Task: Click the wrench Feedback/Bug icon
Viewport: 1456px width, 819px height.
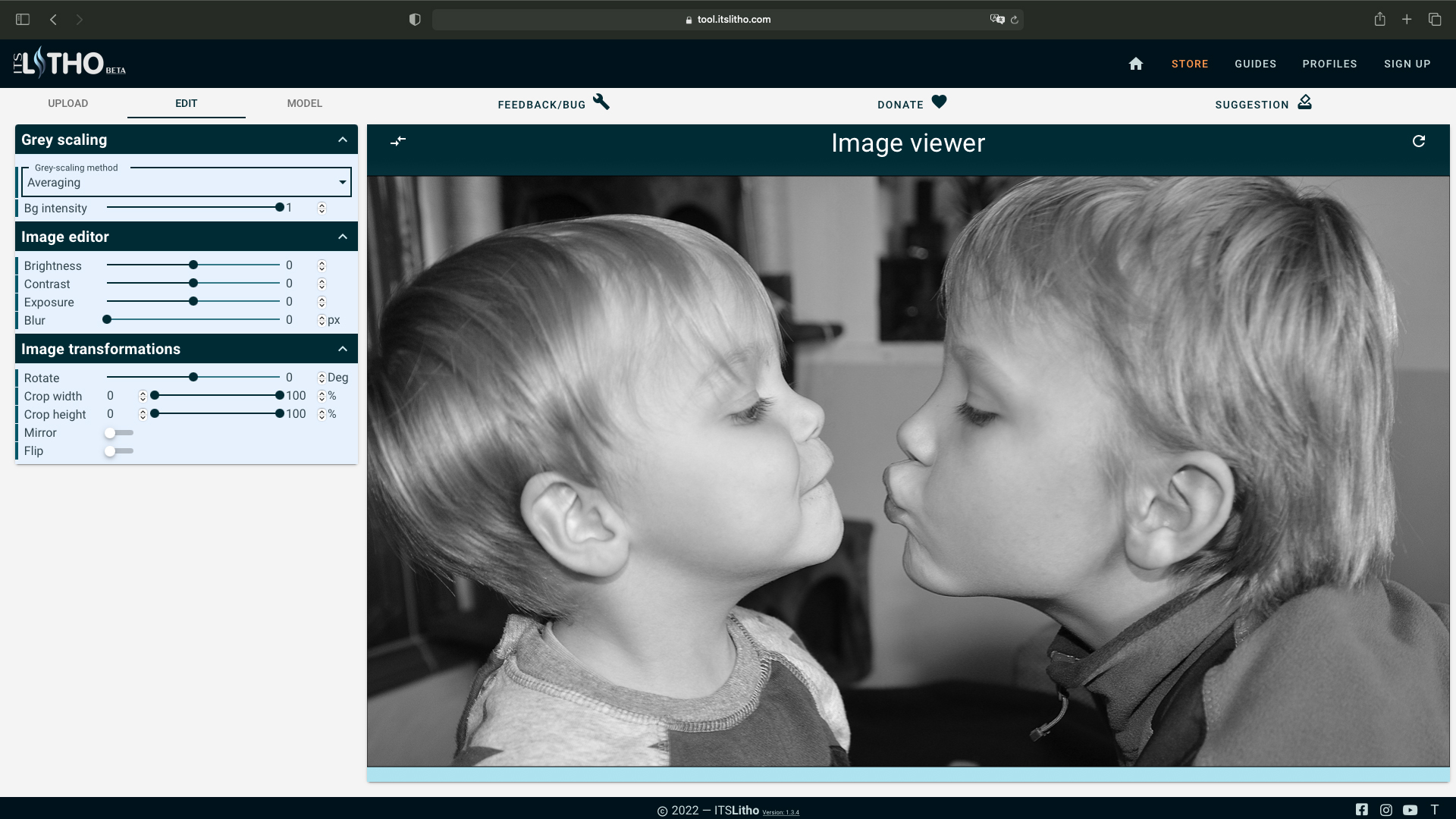Action: point(601,102)
